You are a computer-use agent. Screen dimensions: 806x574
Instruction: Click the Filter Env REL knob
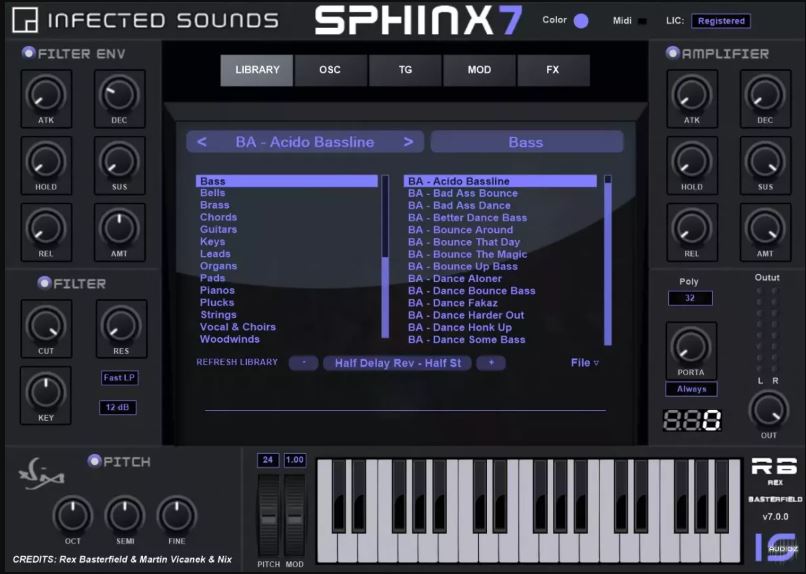46,228
